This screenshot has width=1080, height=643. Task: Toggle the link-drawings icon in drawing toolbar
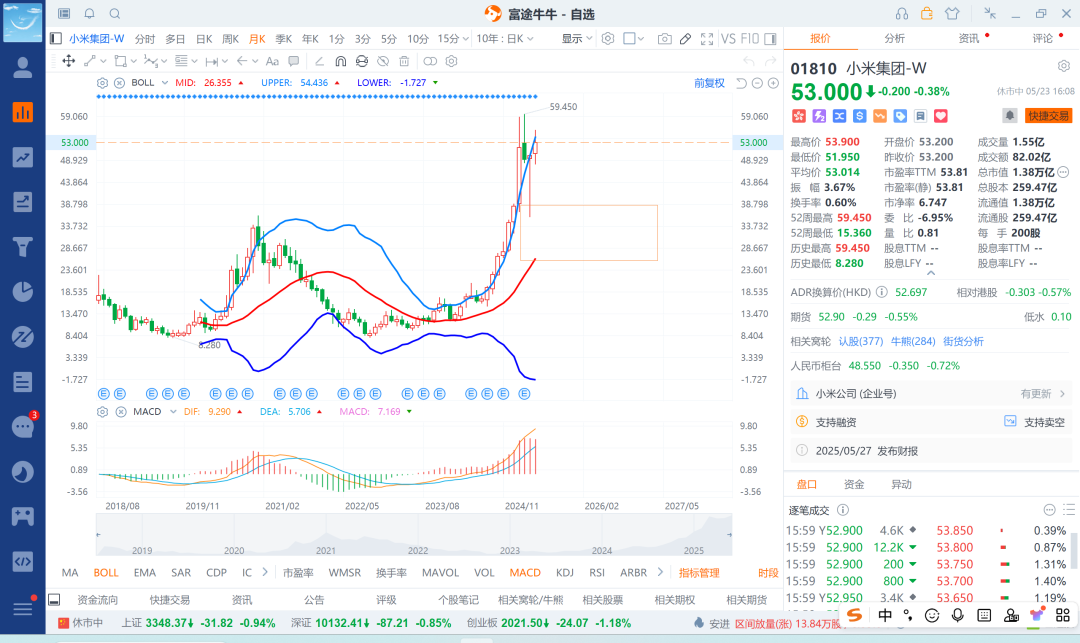click(430, 61)
